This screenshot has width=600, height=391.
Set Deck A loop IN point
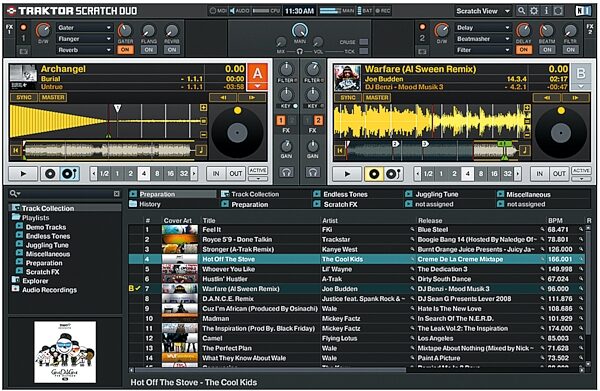216,174
